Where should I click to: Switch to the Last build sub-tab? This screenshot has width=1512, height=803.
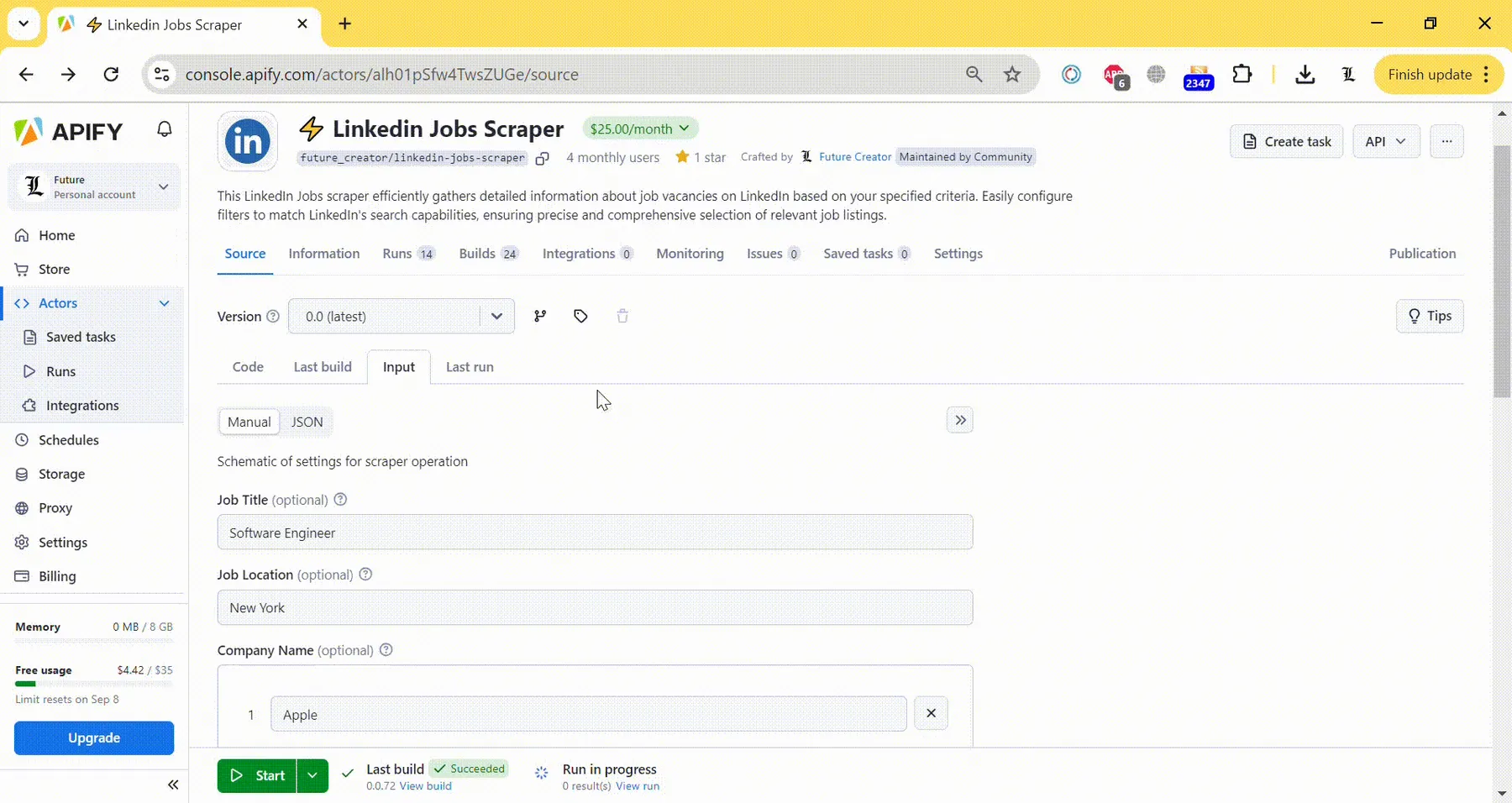pyautogui.click(x=323, y=367)
